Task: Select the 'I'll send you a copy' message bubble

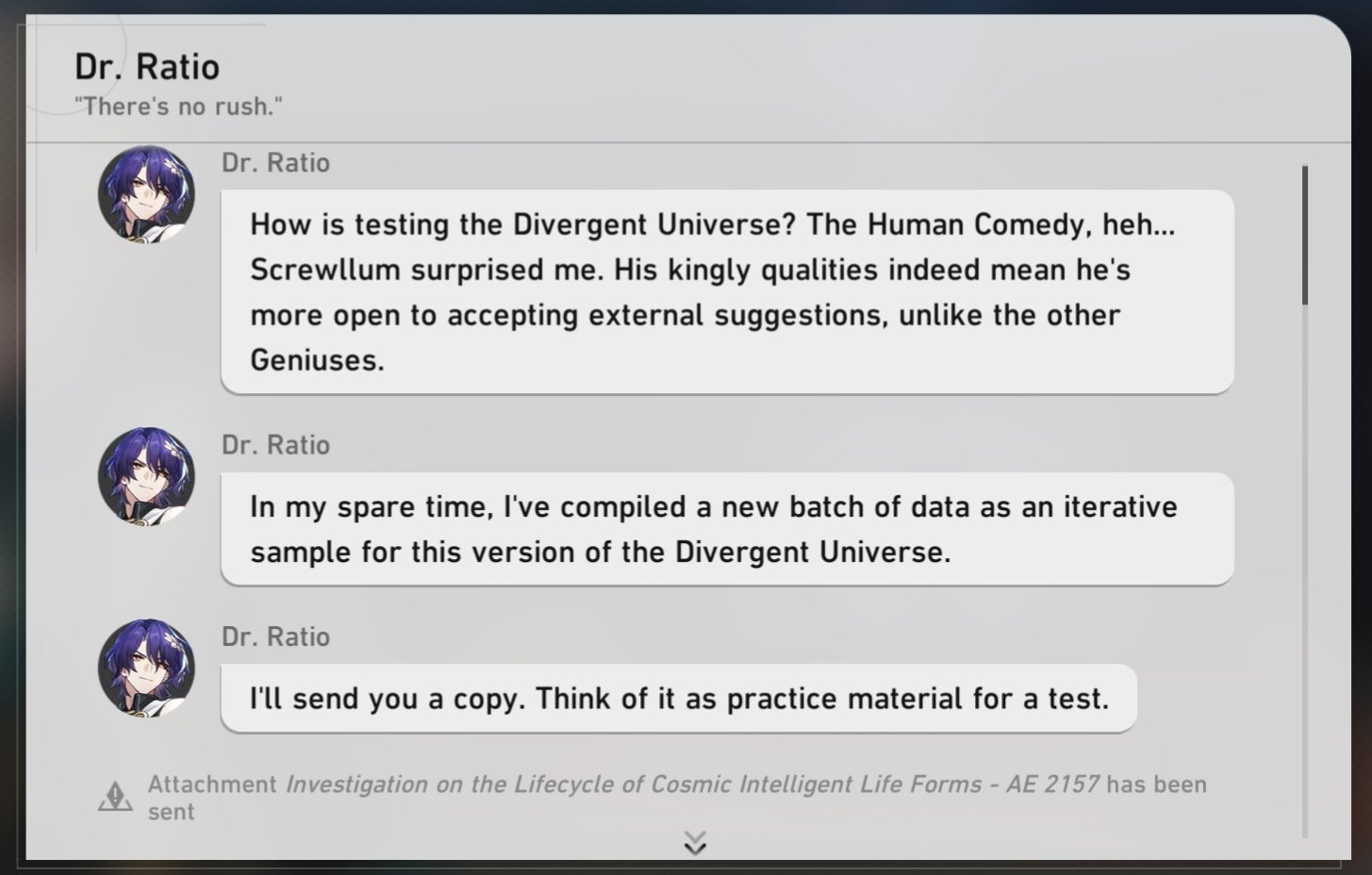Action: (x=678, y=699)
